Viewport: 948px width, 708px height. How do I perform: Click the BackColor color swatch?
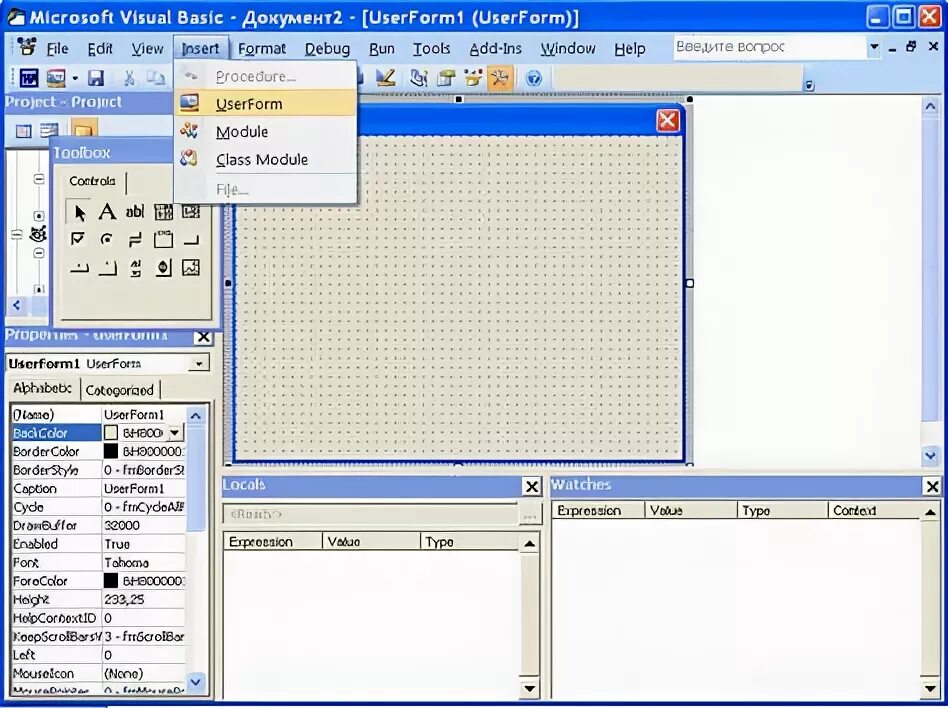[x=111, y=432]
